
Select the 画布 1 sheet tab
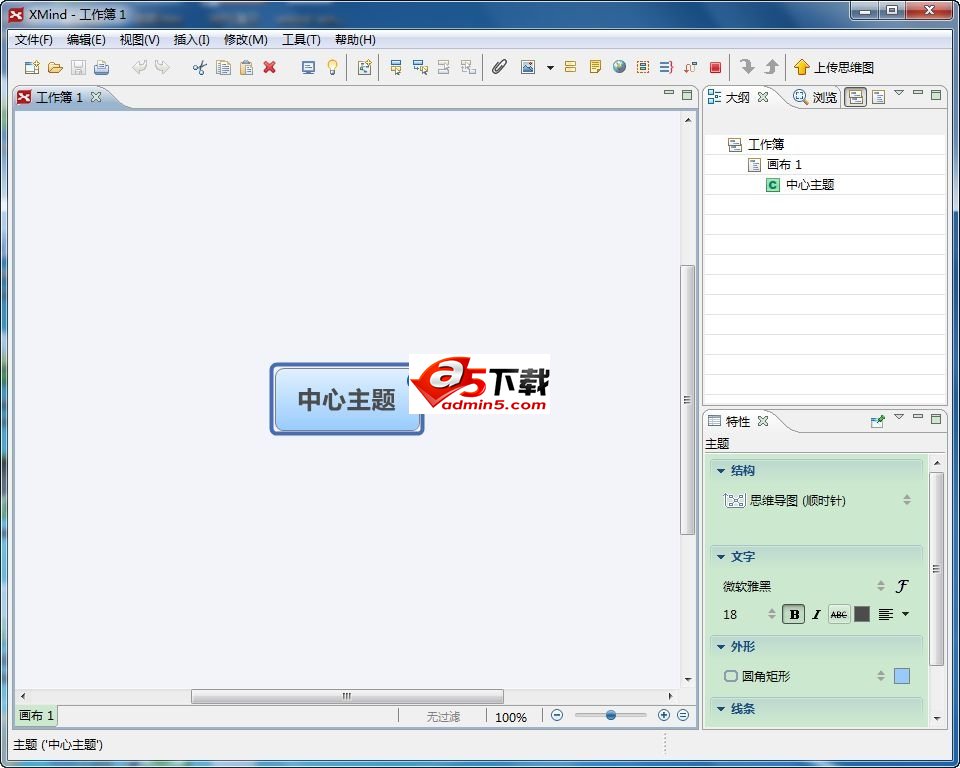pos(36,715)
